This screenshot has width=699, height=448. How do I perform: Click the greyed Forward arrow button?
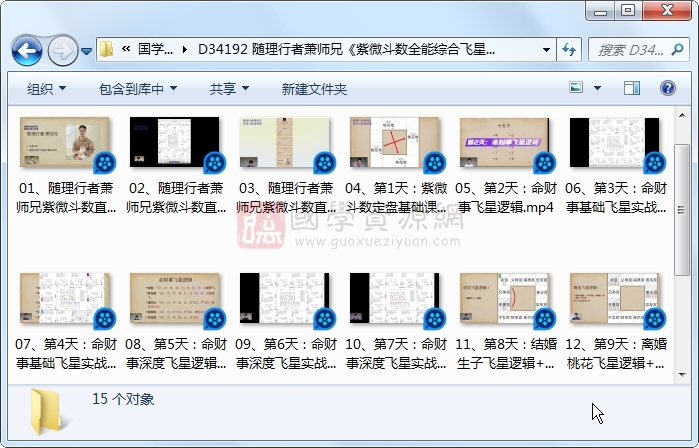62,51
